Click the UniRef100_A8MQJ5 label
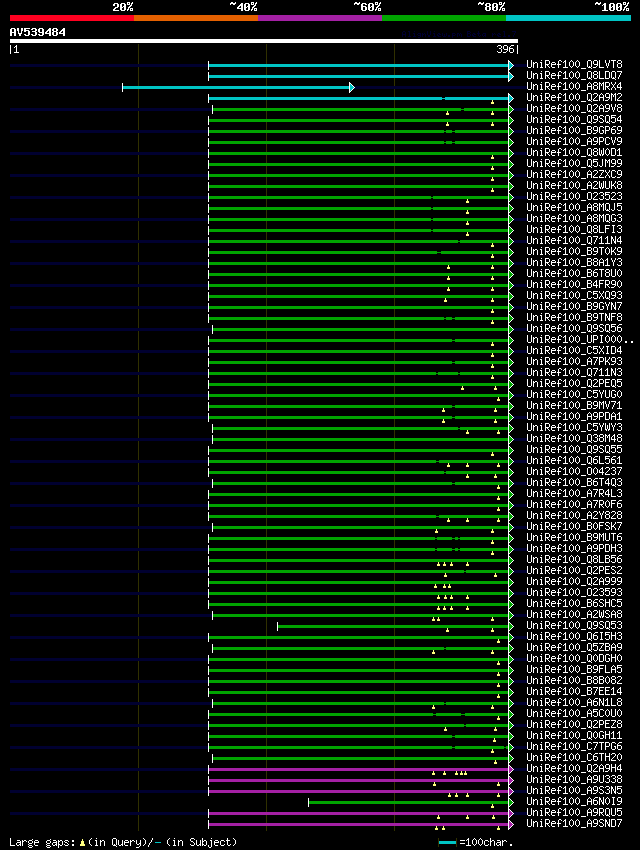The width and height of the screenshot is (640, 850). click(x=574, y=208)
